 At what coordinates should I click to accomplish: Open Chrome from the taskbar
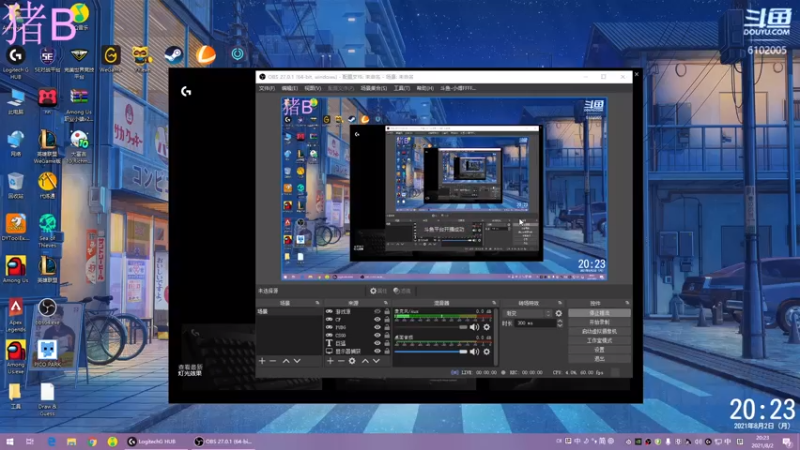point(92,441)
